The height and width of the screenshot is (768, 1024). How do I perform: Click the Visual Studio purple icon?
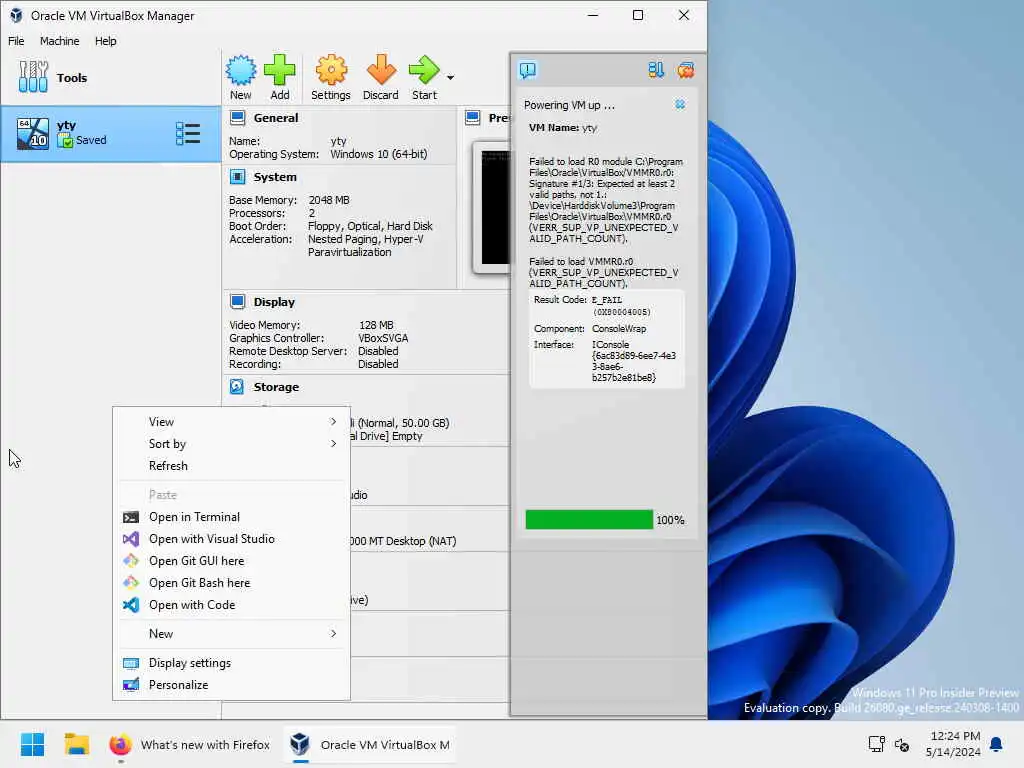pos(131,539)
